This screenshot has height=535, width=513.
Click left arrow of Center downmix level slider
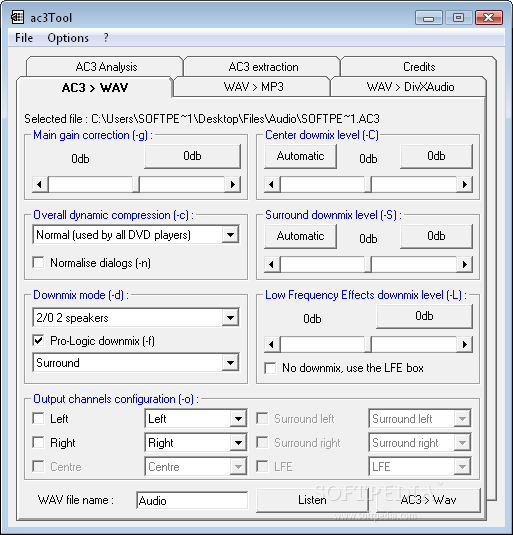click(272, 185)
